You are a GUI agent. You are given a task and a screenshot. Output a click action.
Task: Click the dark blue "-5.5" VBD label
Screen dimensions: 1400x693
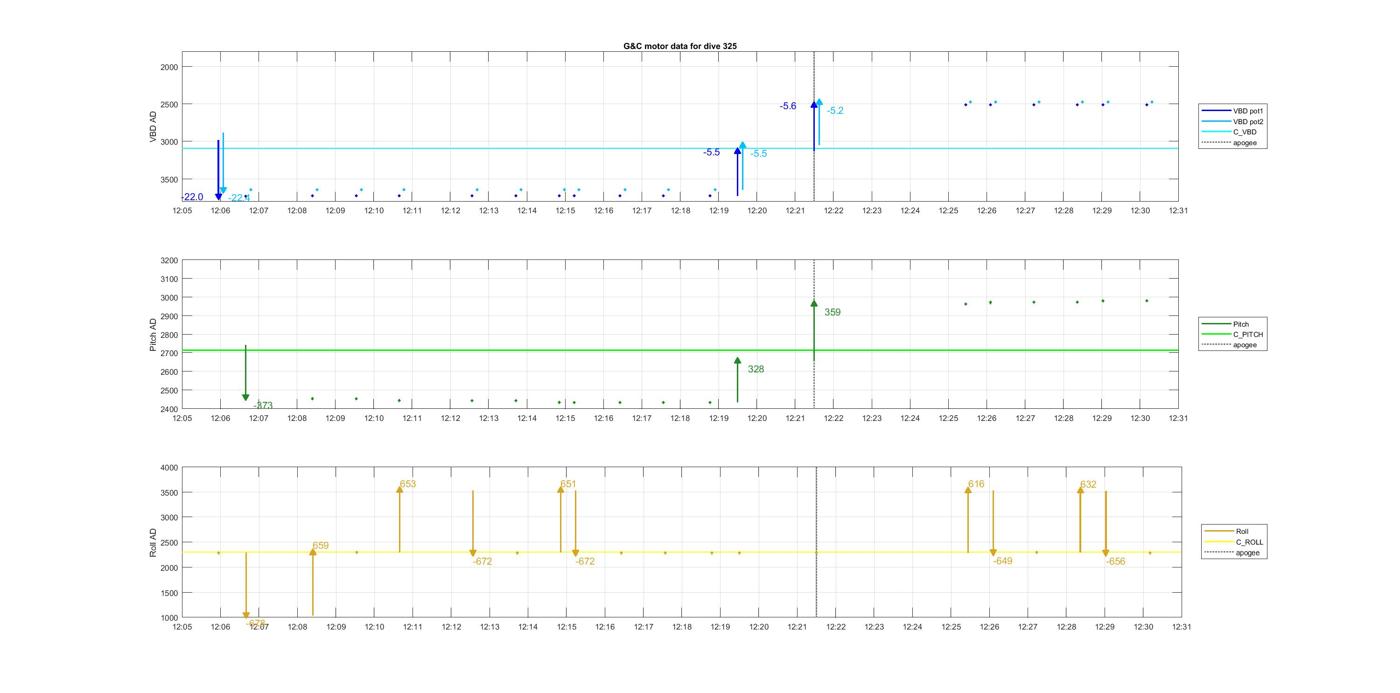click(711, 152)
